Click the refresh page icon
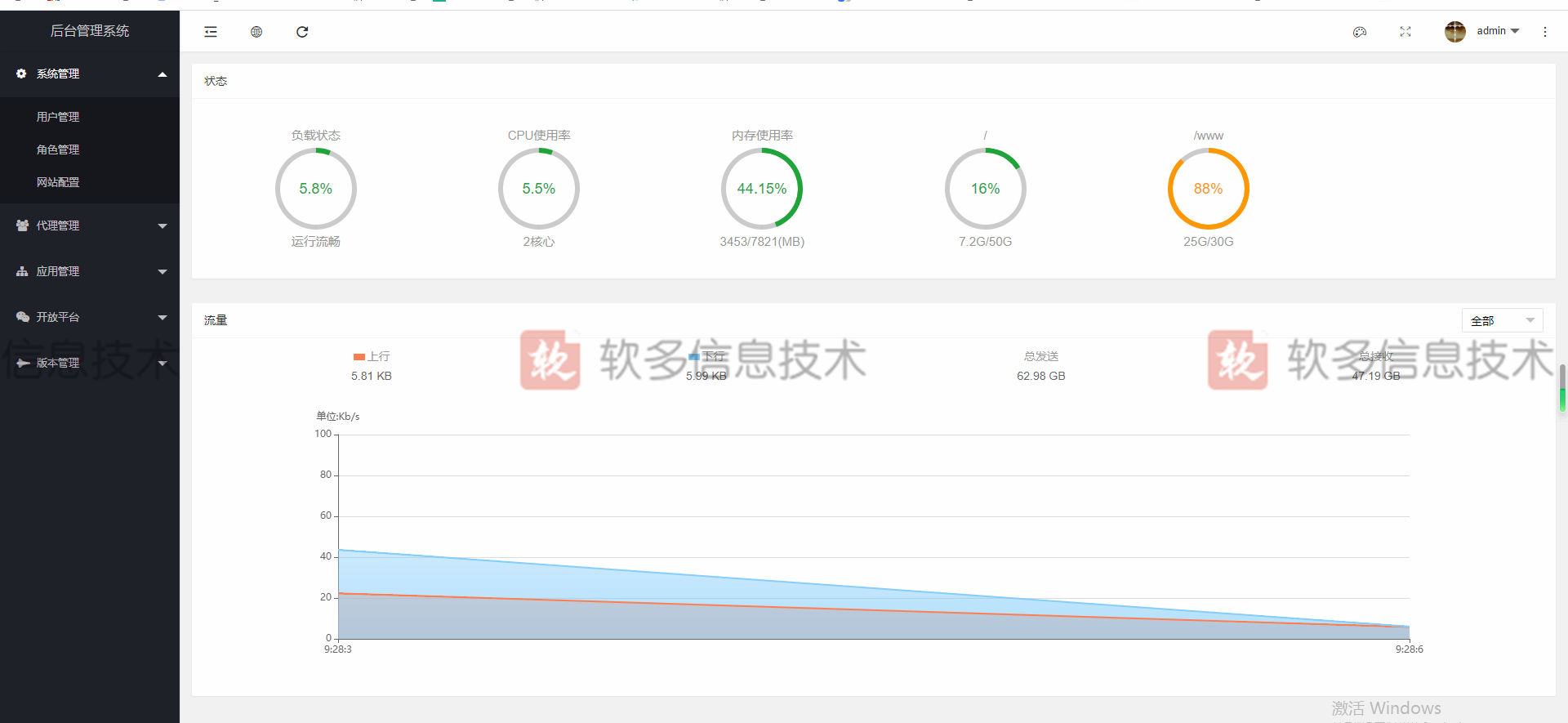Screen dimensions: 1568x723 click(x=302, y=32)
